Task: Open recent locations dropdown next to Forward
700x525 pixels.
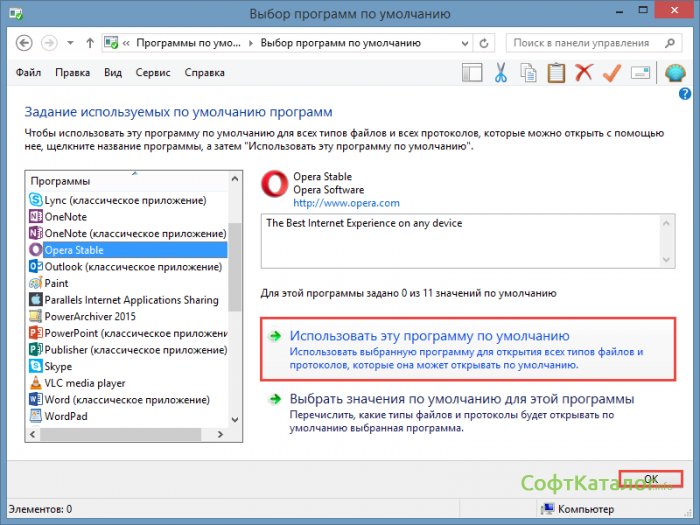Action: pyautogui.click(x=70, y=43)
